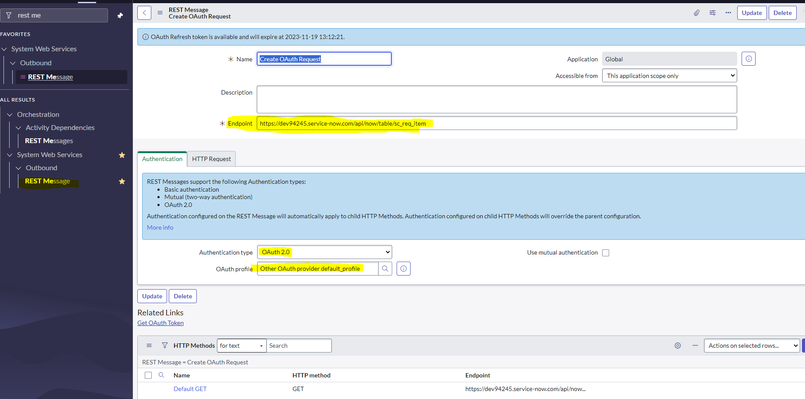This screenshot has height=399, width=805.
Task: Sort by the Endpoint column header
Action: click(477, 375)
